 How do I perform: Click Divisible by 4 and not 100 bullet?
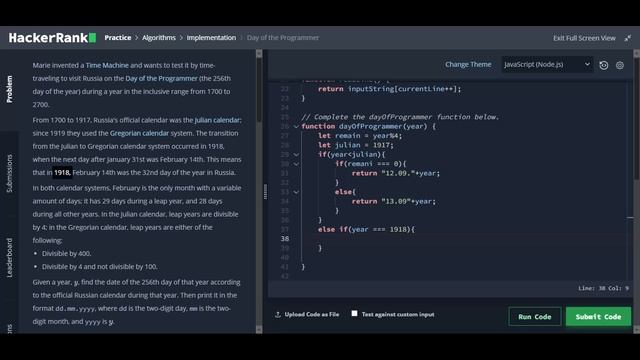pyautogui.click(x=100, y=267)
